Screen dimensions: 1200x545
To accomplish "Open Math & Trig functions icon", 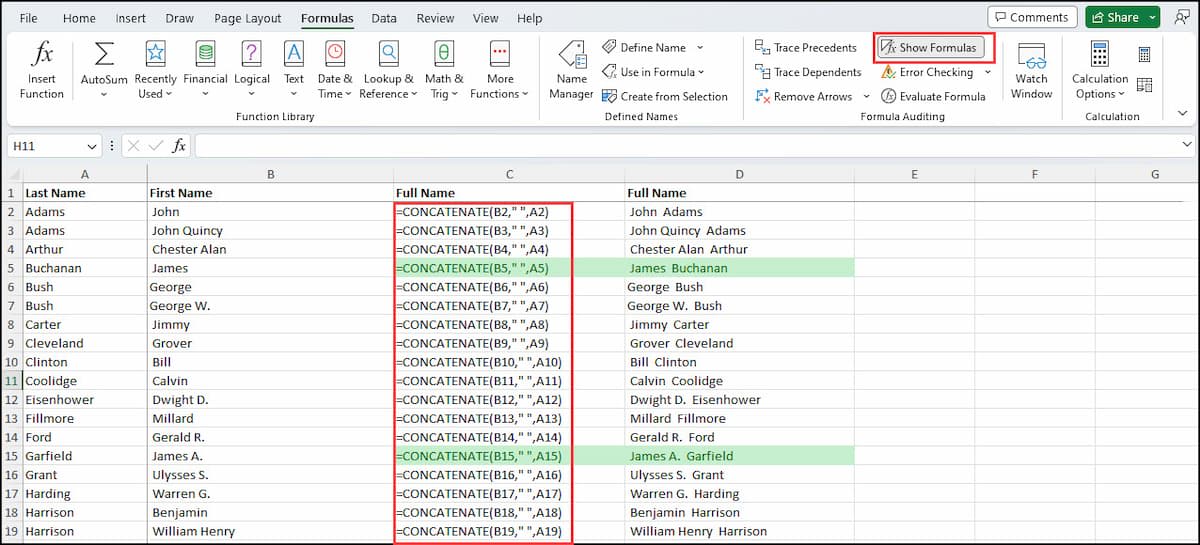I will click(x=444, y=54).
